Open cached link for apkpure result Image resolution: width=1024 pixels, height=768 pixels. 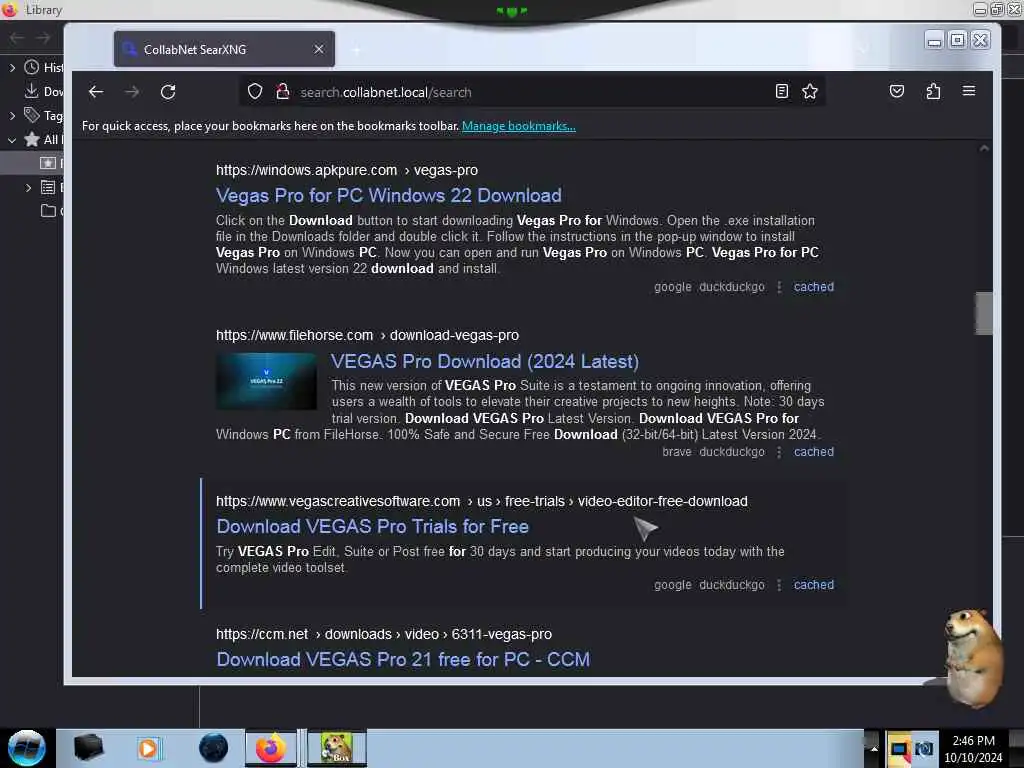tap(814, 287)
